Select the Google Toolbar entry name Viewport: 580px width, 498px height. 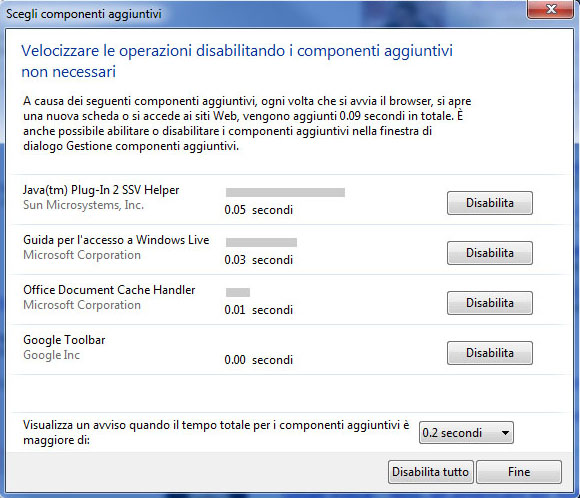click(x=64, y=340)
